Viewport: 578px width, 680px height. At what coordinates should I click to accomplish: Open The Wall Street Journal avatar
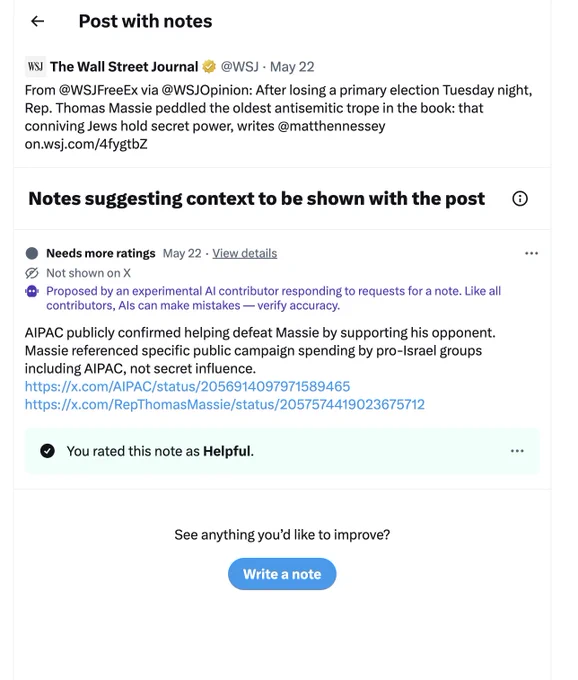click(35, 66)
